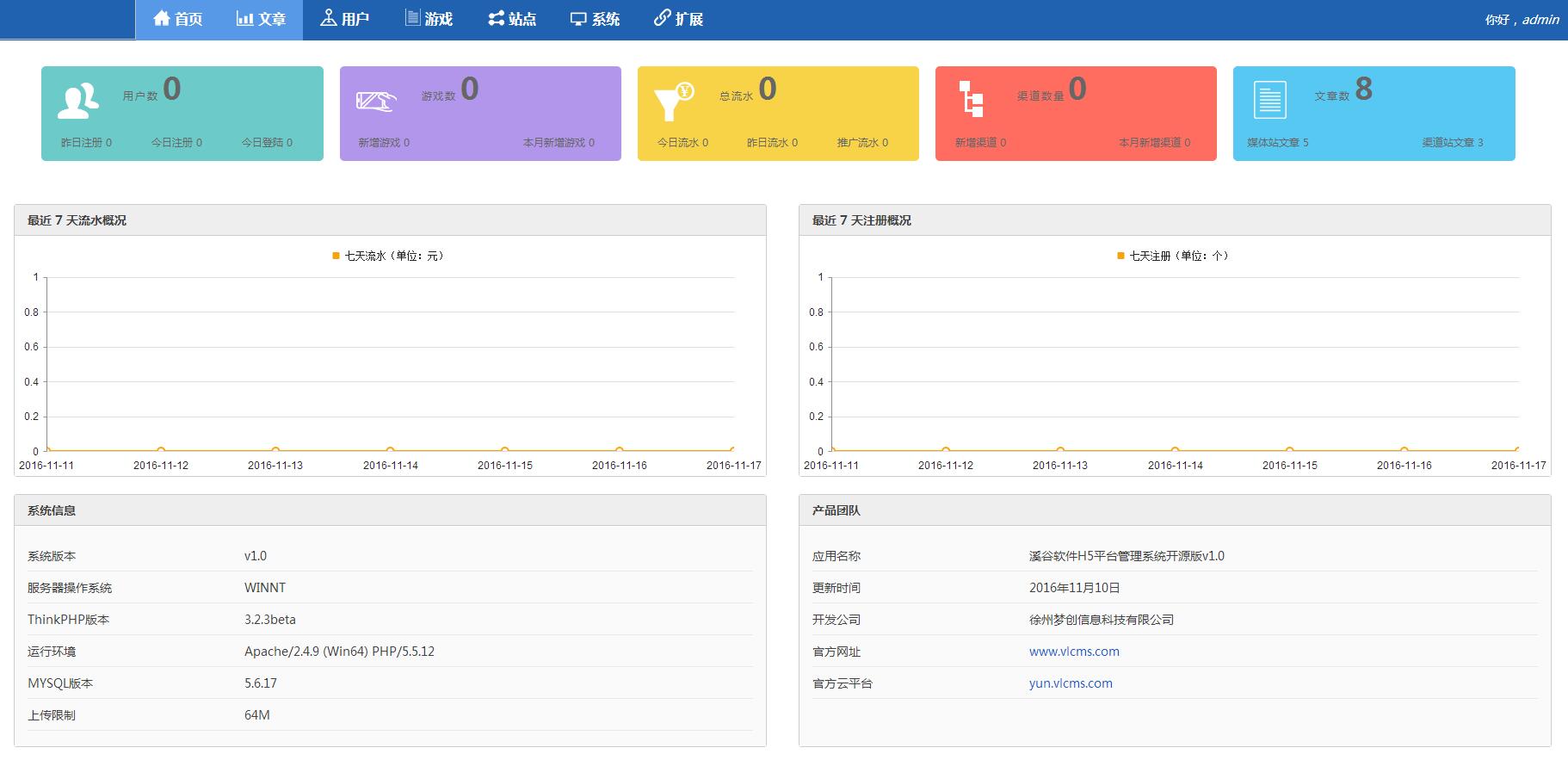The width and height of the screenshot is (1568, 760).
Task: Open the www.vlcms.com official website link
Action: pos(1073,652)
